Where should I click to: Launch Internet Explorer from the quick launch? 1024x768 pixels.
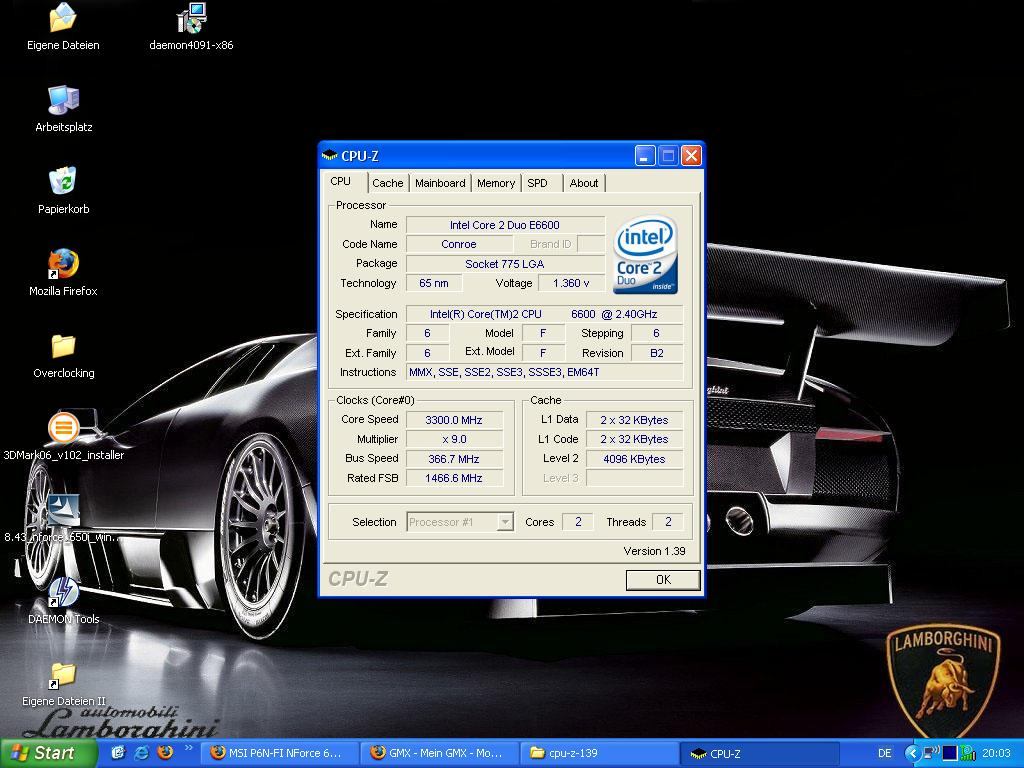click(x=141, y=752)
